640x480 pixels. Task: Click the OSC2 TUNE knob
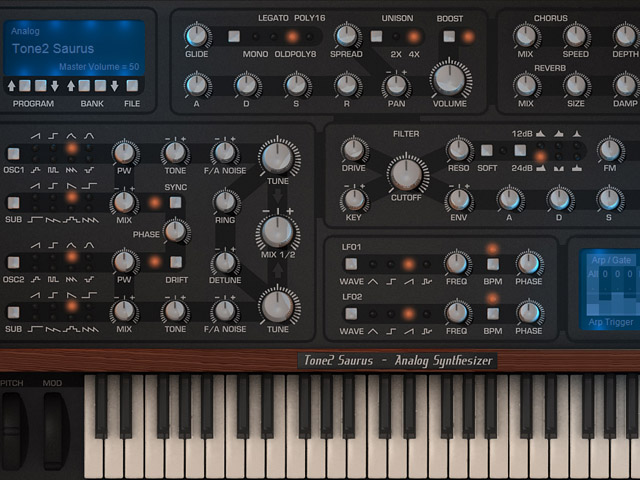(278, 306)
